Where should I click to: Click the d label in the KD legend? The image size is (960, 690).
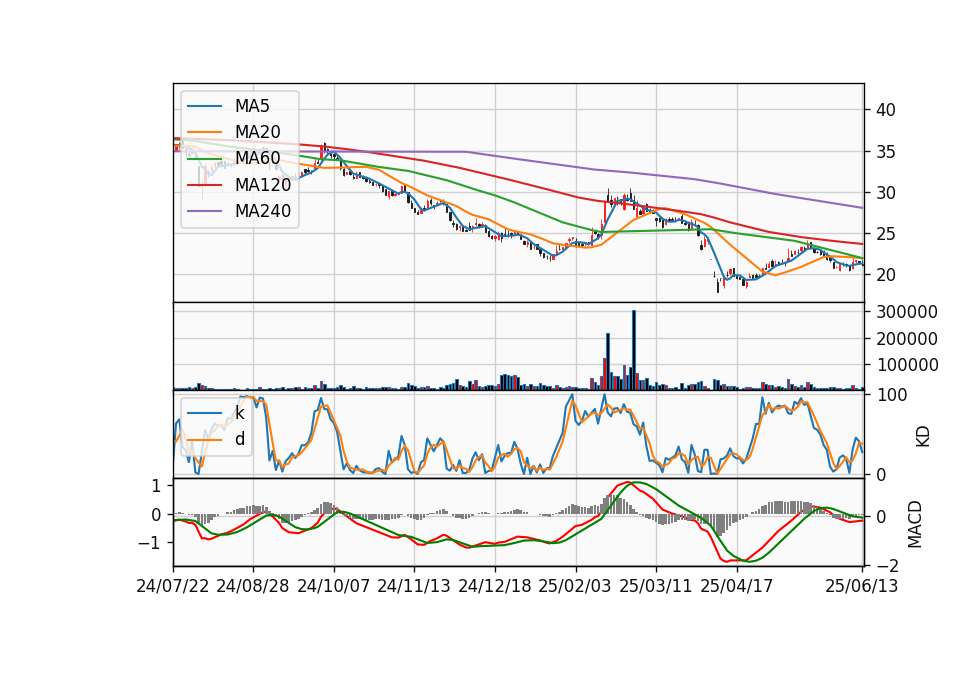(x=239, y=439)
